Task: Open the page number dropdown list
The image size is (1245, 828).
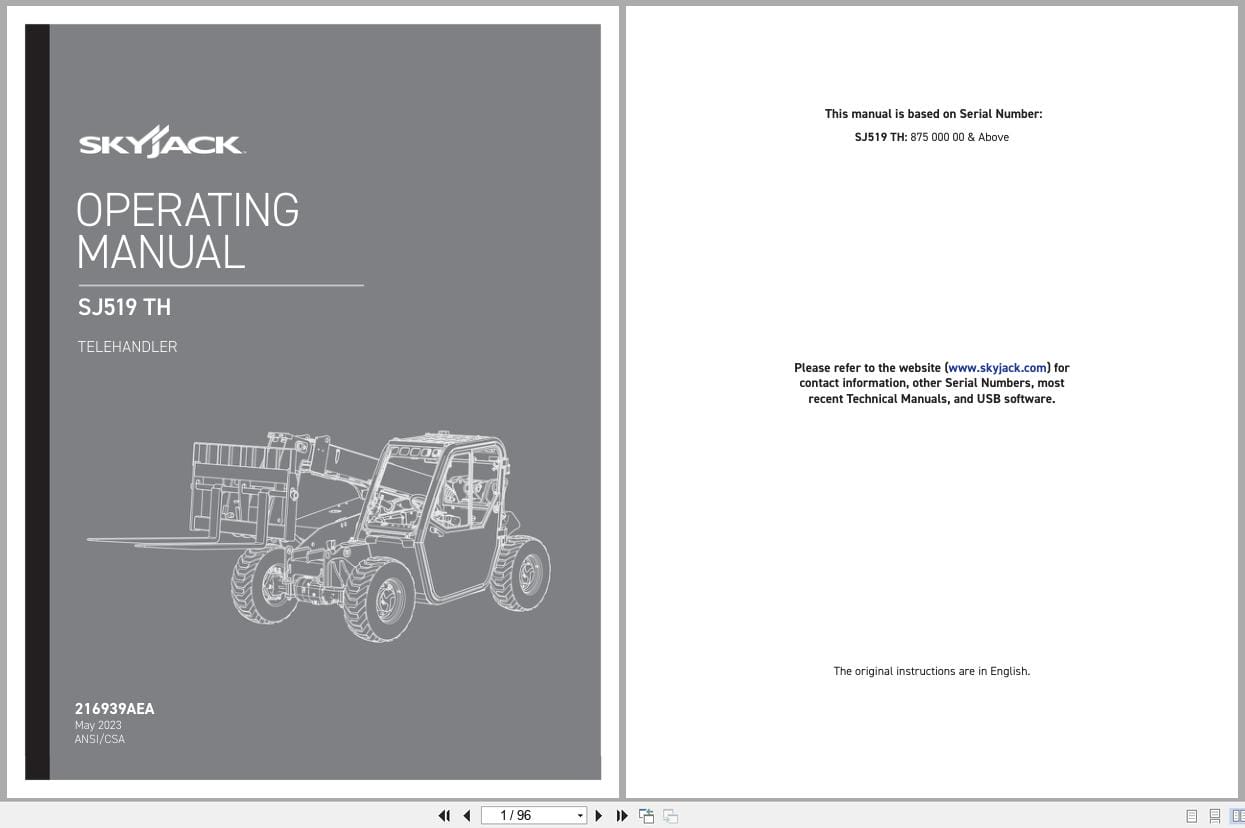Action: point(581,816)
